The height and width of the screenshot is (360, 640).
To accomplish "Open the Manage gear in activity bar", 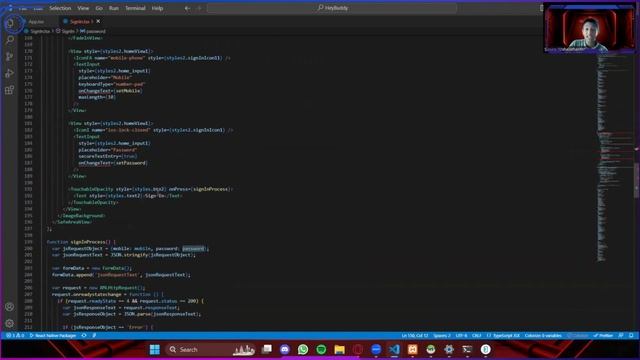I will tap(10, 323).
